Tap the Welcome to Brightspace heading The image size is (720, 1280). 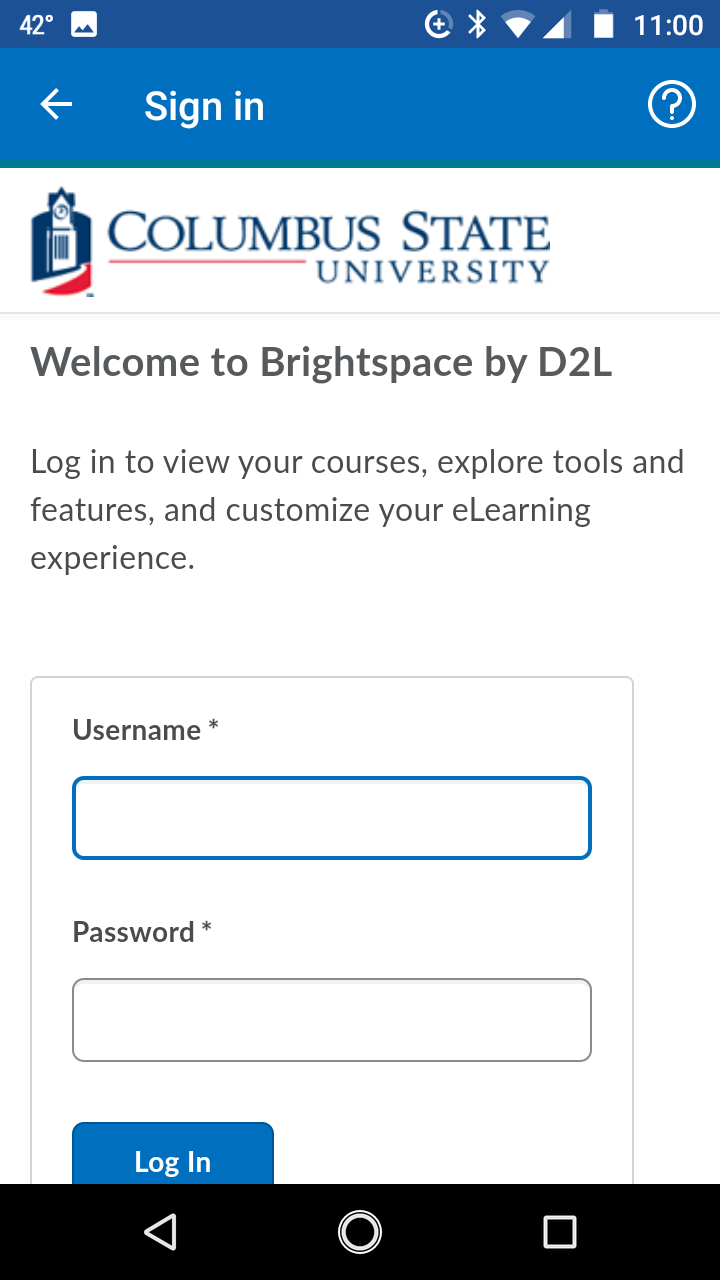point(321,362)
